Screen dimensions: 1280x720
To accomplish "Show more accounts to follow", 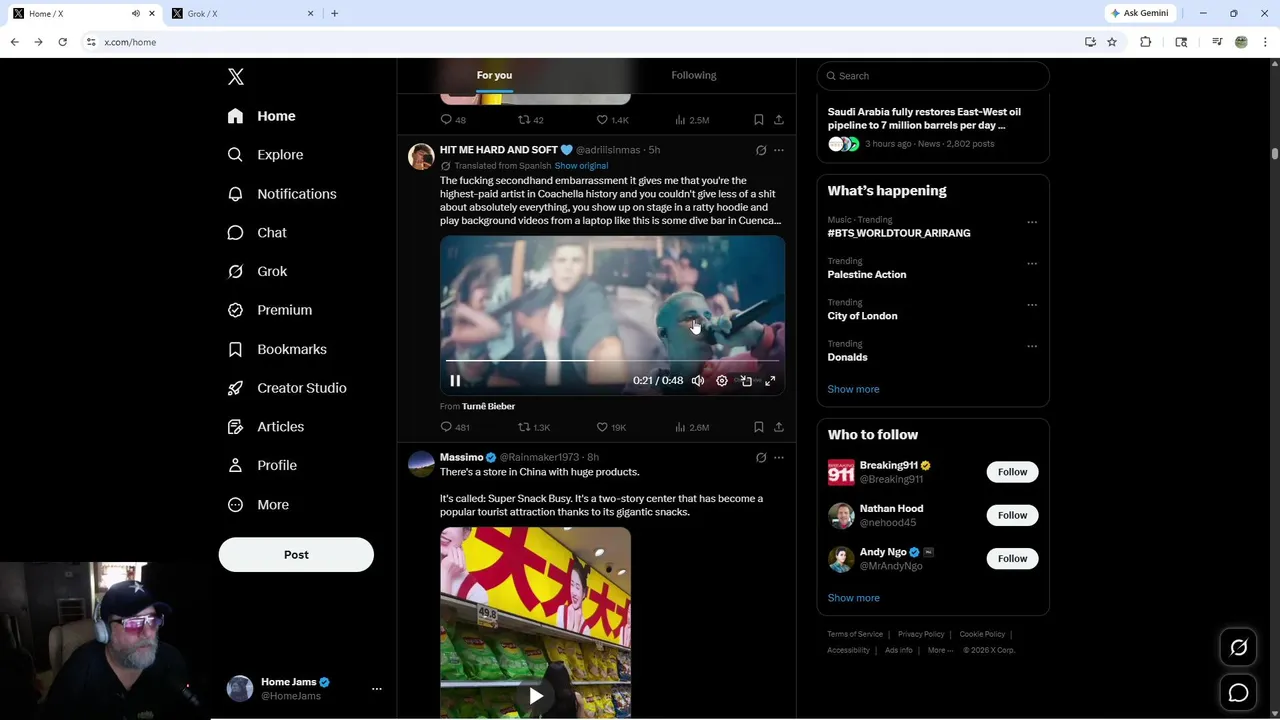I will 853,598.
